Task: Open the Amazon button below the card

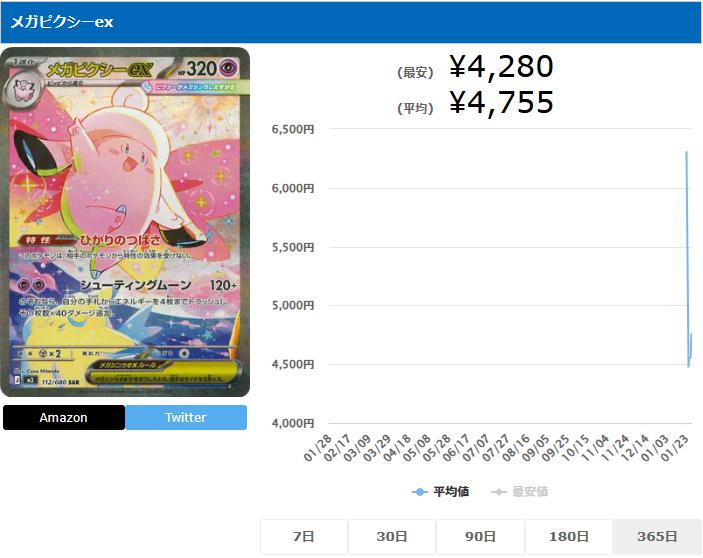Action: [x=64, y=417]
